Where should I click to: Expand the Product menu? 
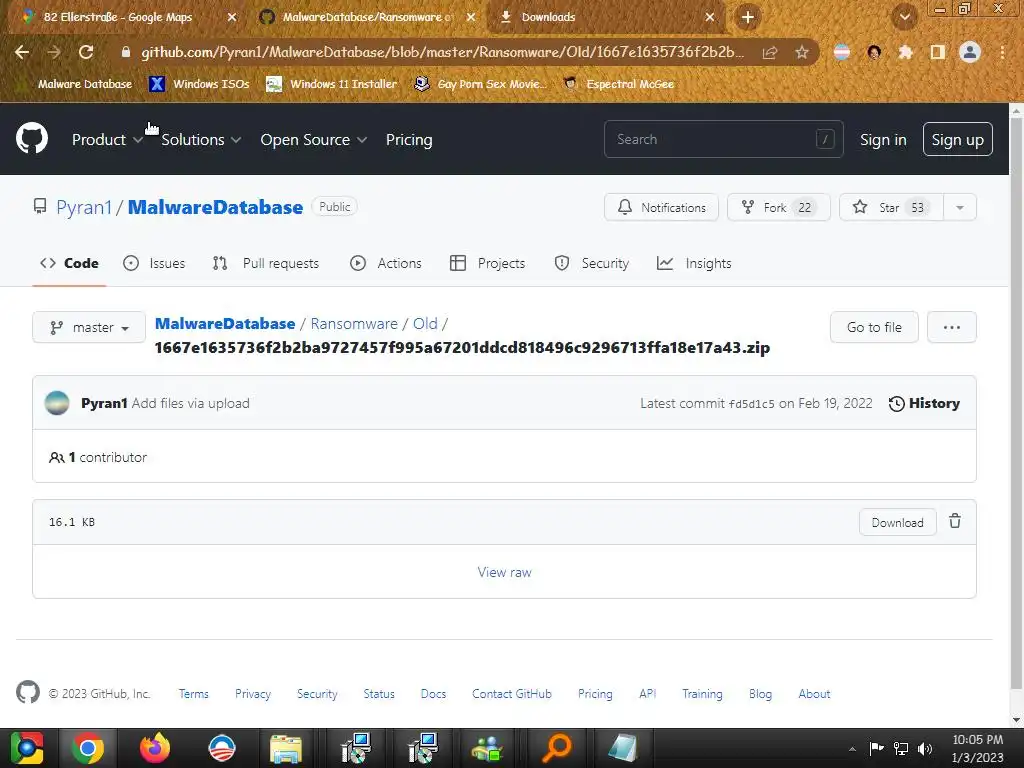(x=107, y=140)
